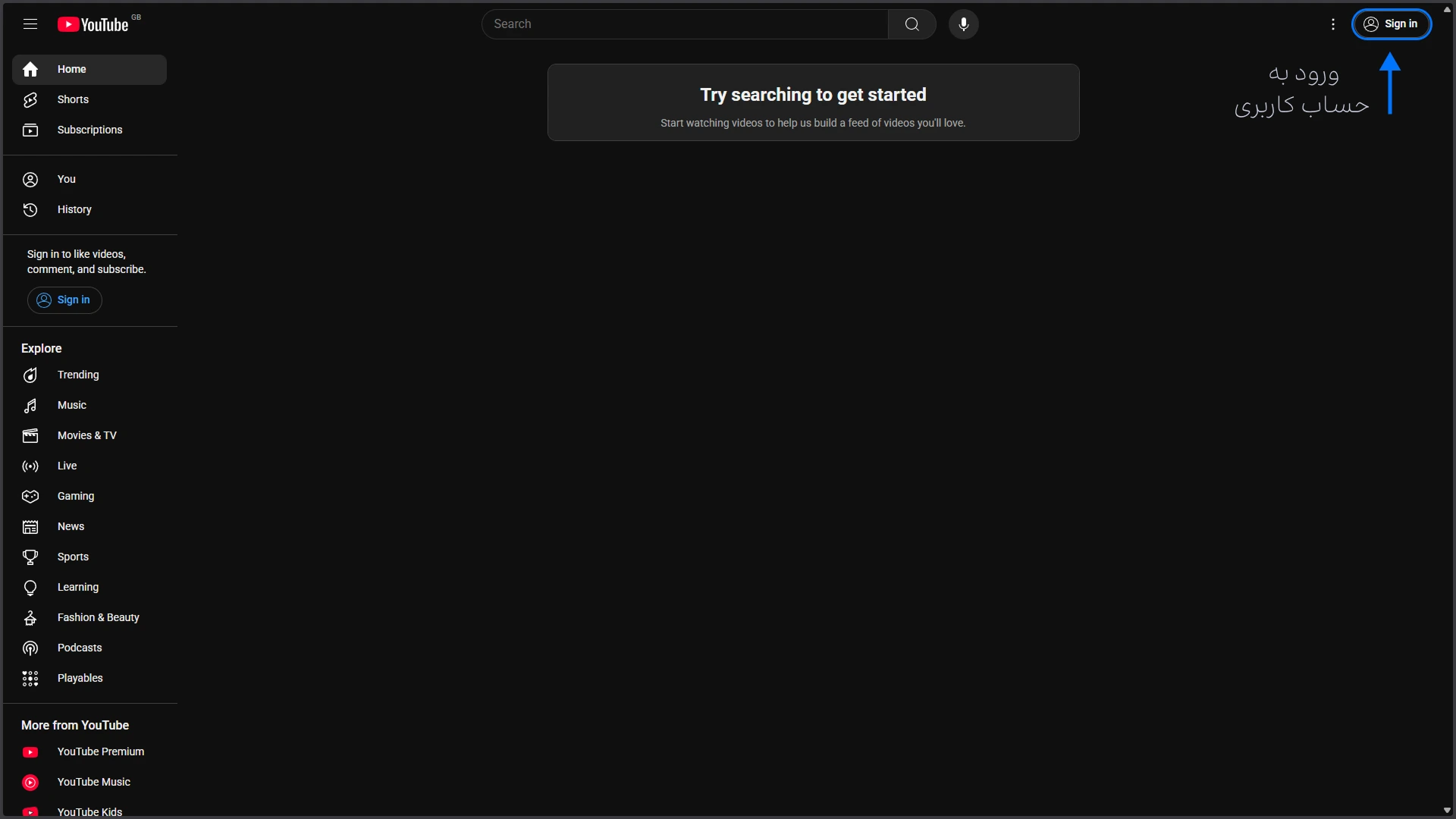Browse the Gaming category
The image size is (1456, 819).
[x=75, y=496]
